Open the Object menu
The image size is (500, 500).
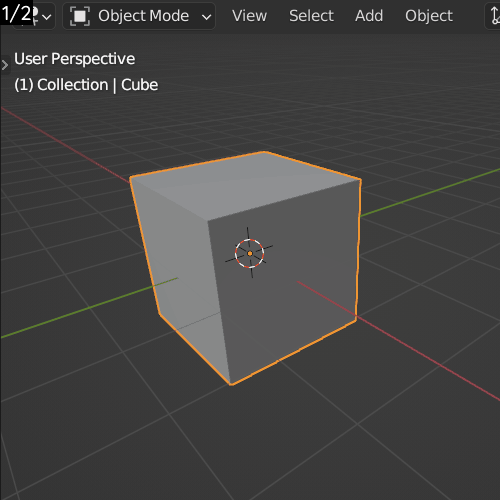click(429, 16)
